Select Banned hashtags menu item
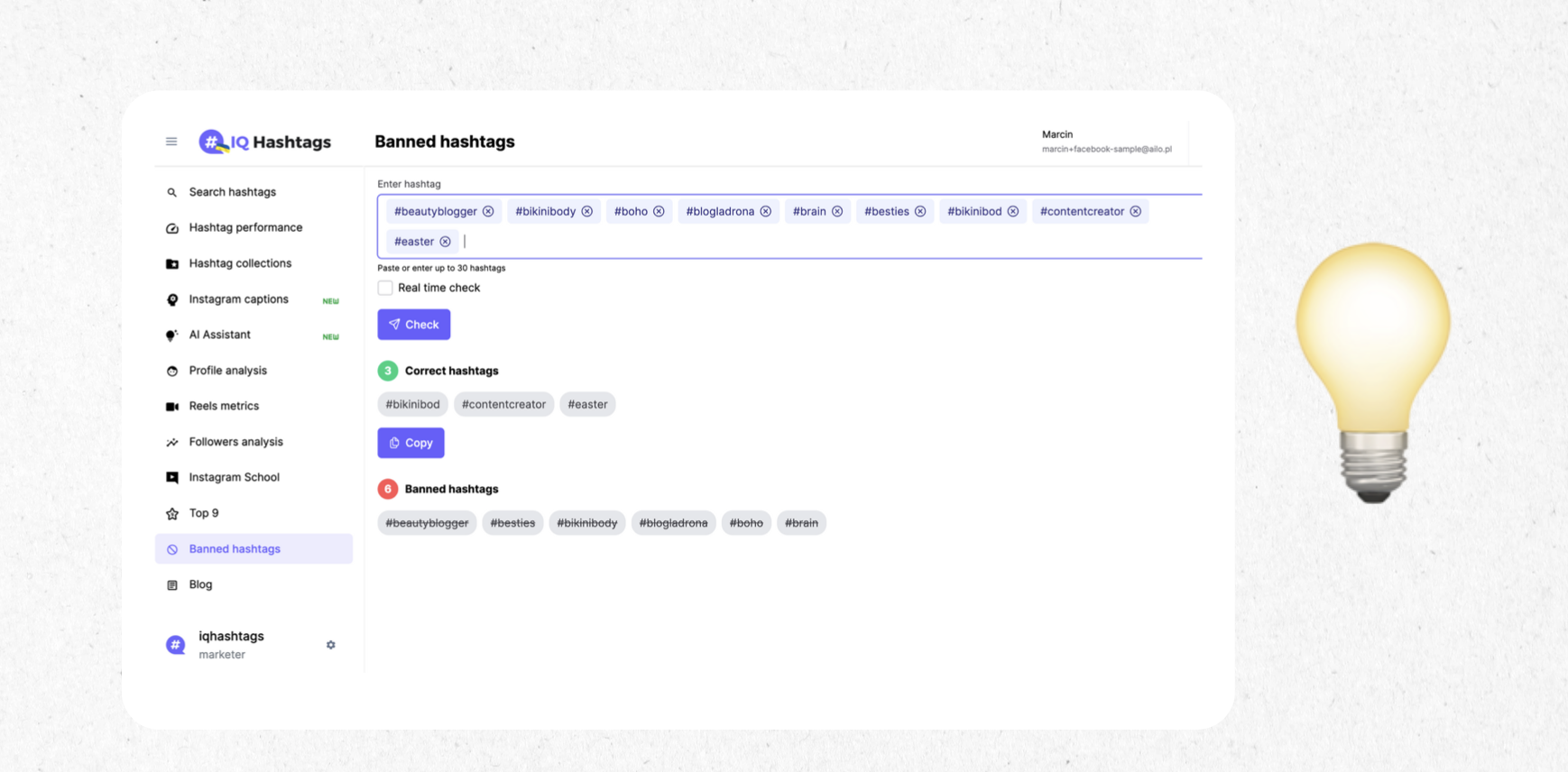The image size is (1568, 772). 254,549
